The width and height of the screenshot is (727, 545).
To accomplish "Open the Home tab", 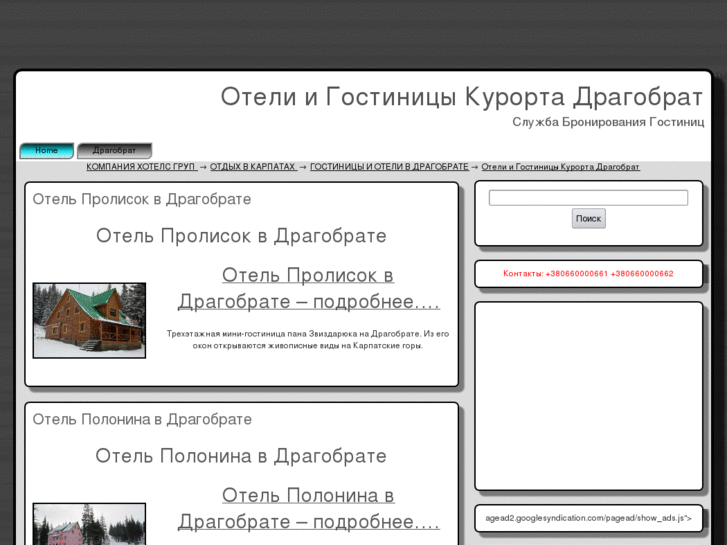I will pos(46,150).
